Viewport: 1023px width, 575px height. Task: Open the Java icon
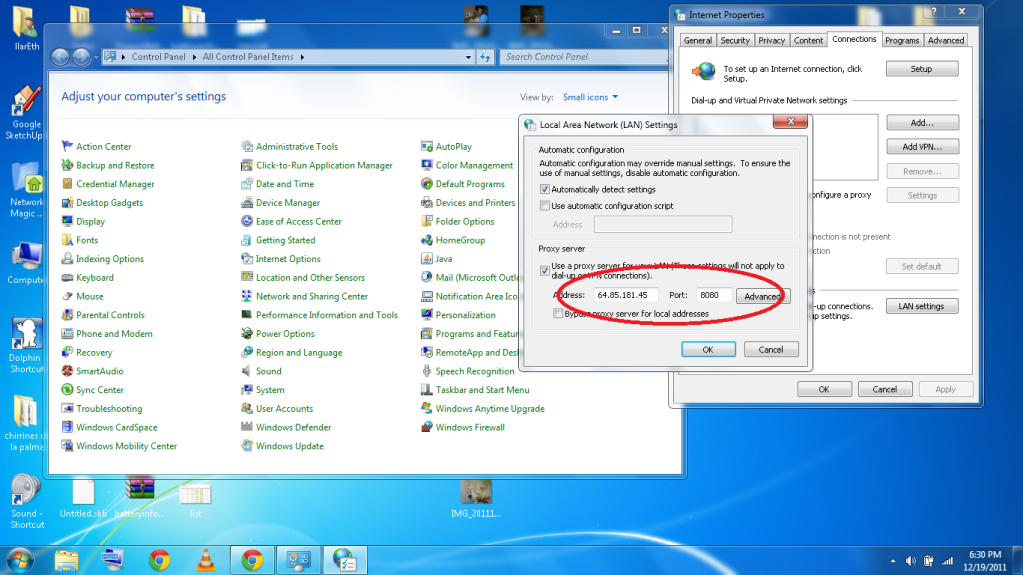[x=427, y=258]
